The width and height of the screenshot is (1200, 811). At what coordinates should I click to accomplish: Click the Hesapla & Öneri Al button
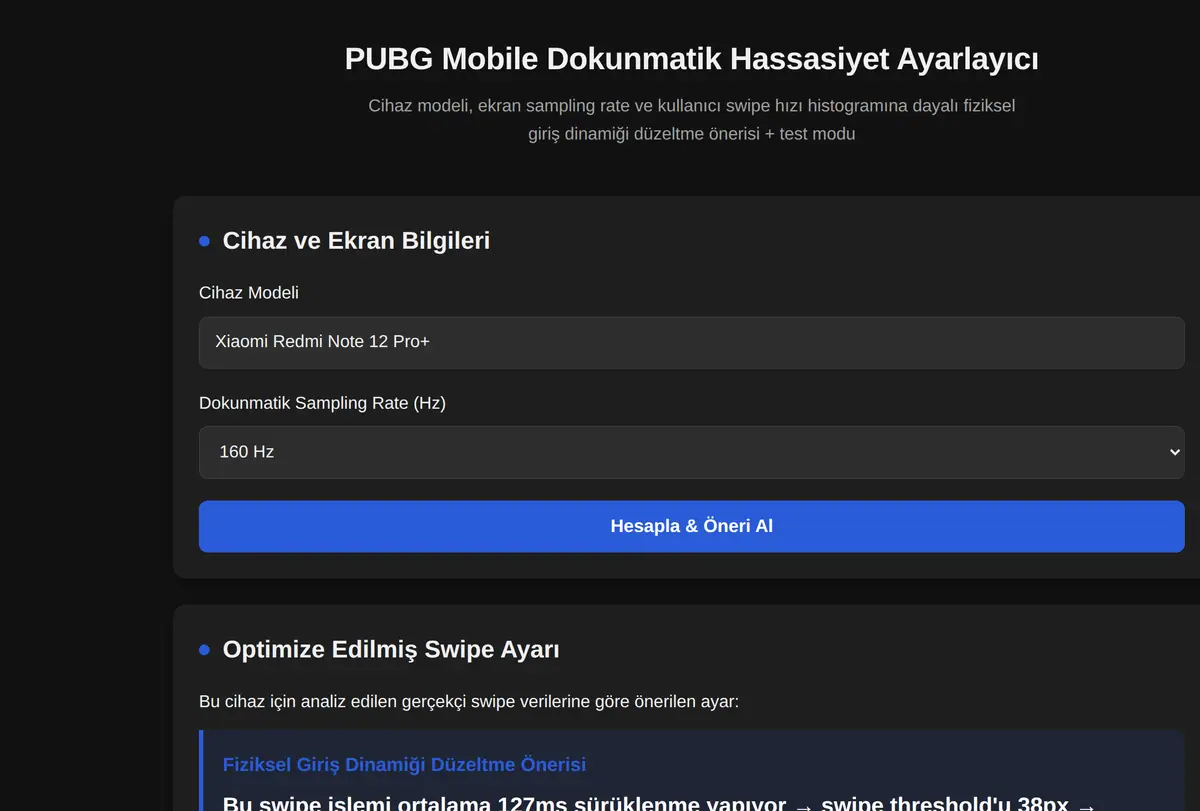click(x=691, y=526)
